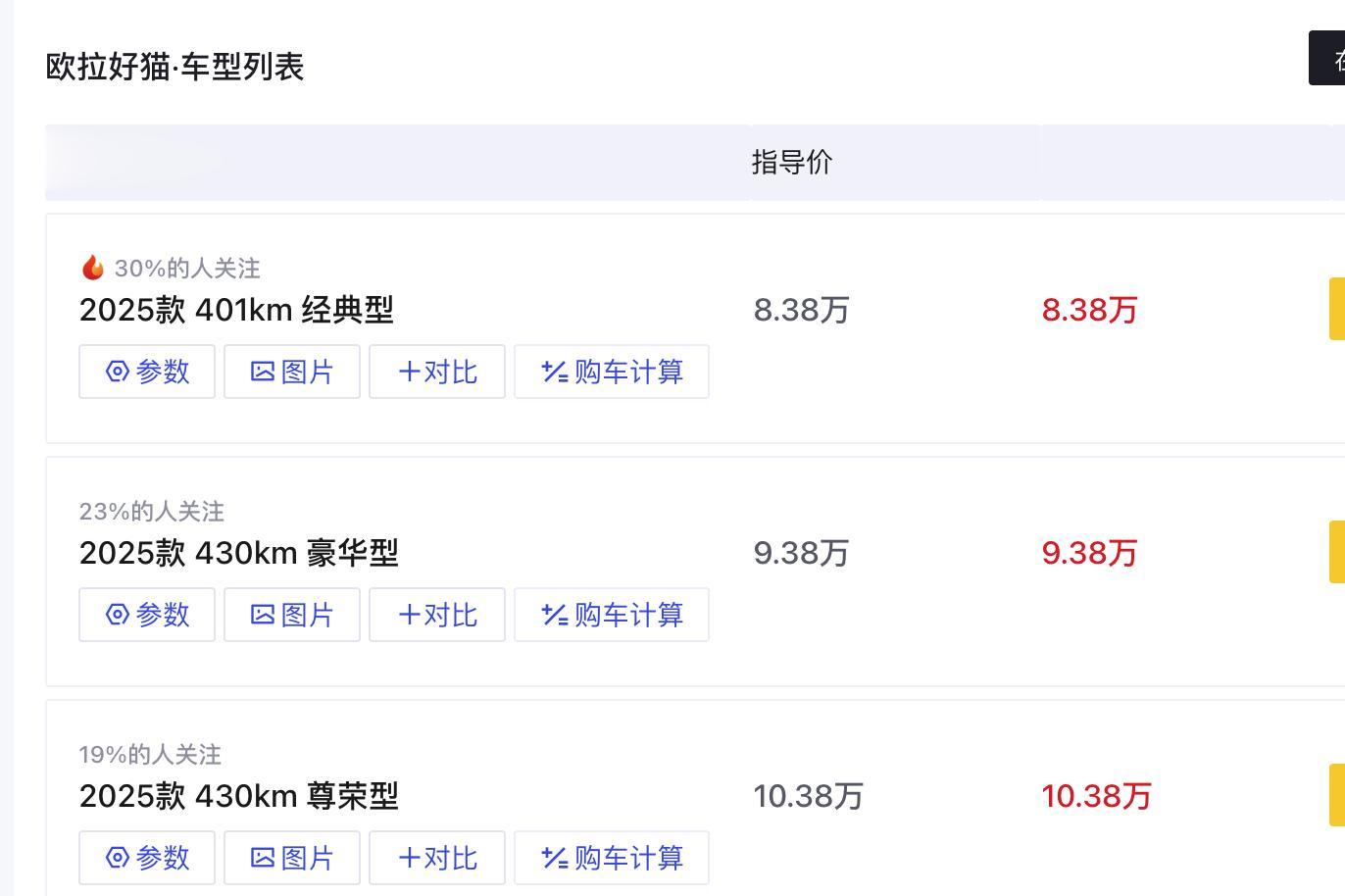Click the red 8.38万 price

(x=1089, y=310)
